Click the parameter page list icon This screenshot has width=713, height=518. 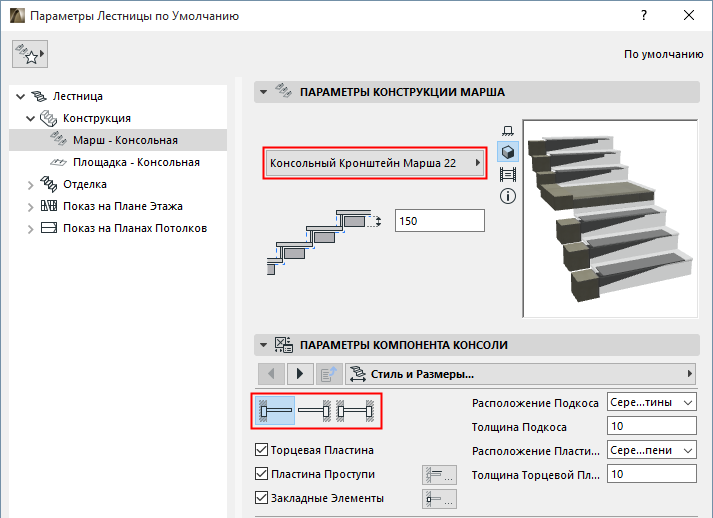pyautogui.click(x=329, y=374)
